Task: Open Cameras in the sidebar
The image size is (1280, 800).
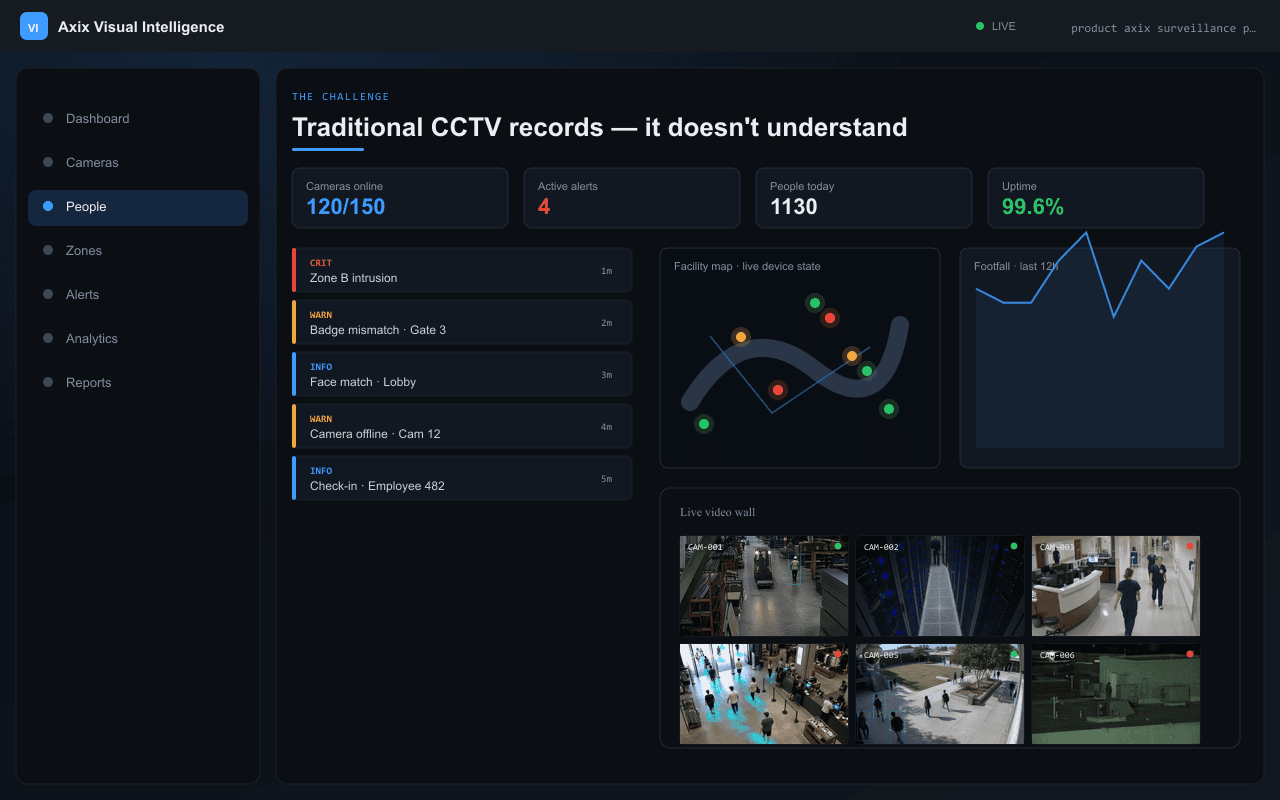Action: (138, 162)
